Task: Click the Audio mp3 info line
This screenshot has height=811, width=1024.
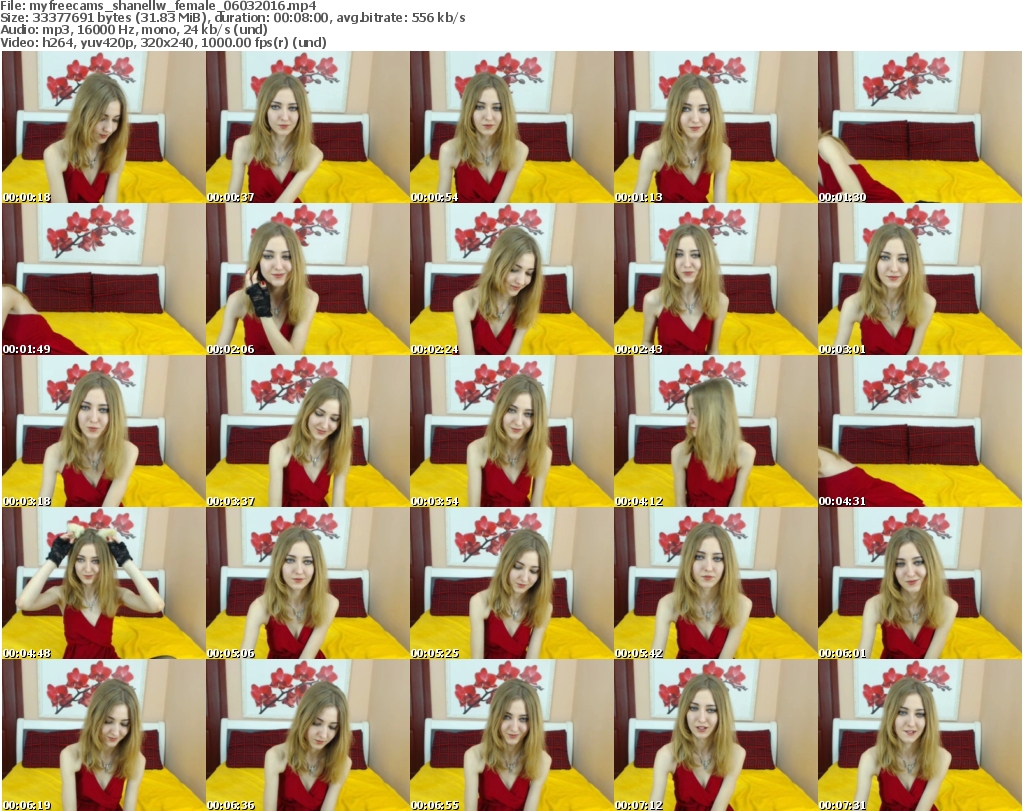Action: (135, 30)
